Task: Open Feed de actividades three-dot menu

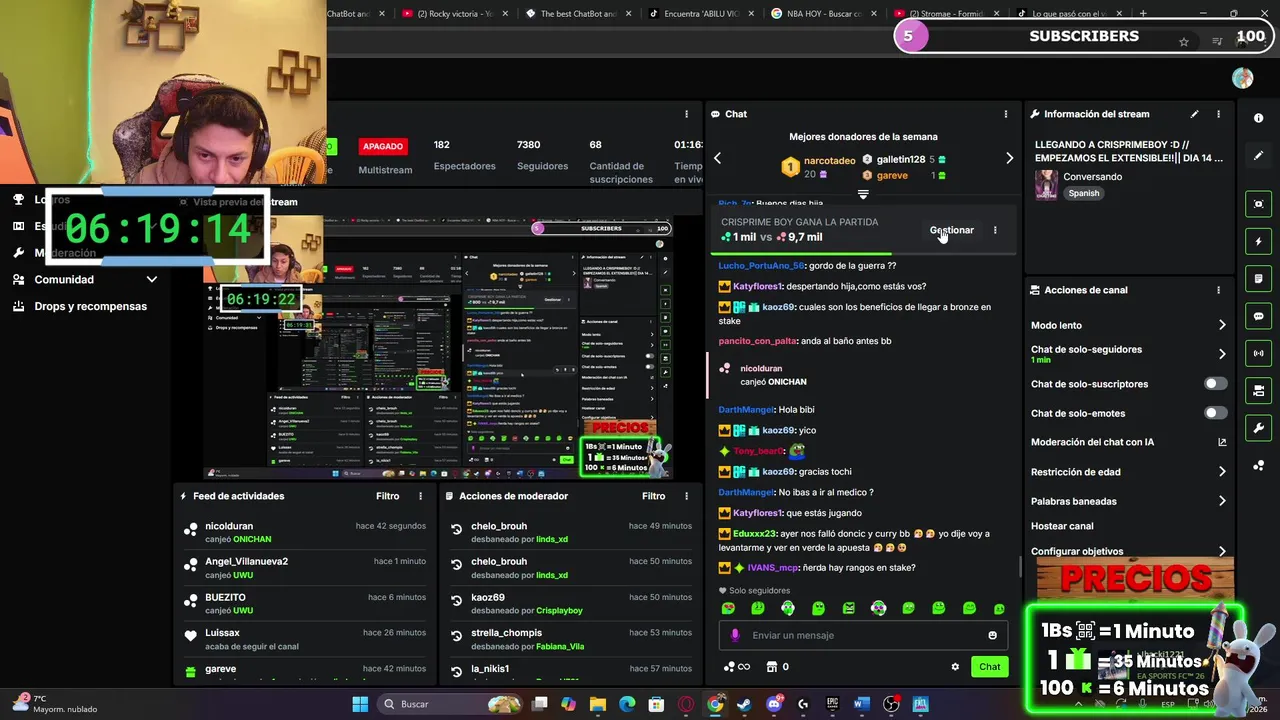Action: [x=420, y=496]
